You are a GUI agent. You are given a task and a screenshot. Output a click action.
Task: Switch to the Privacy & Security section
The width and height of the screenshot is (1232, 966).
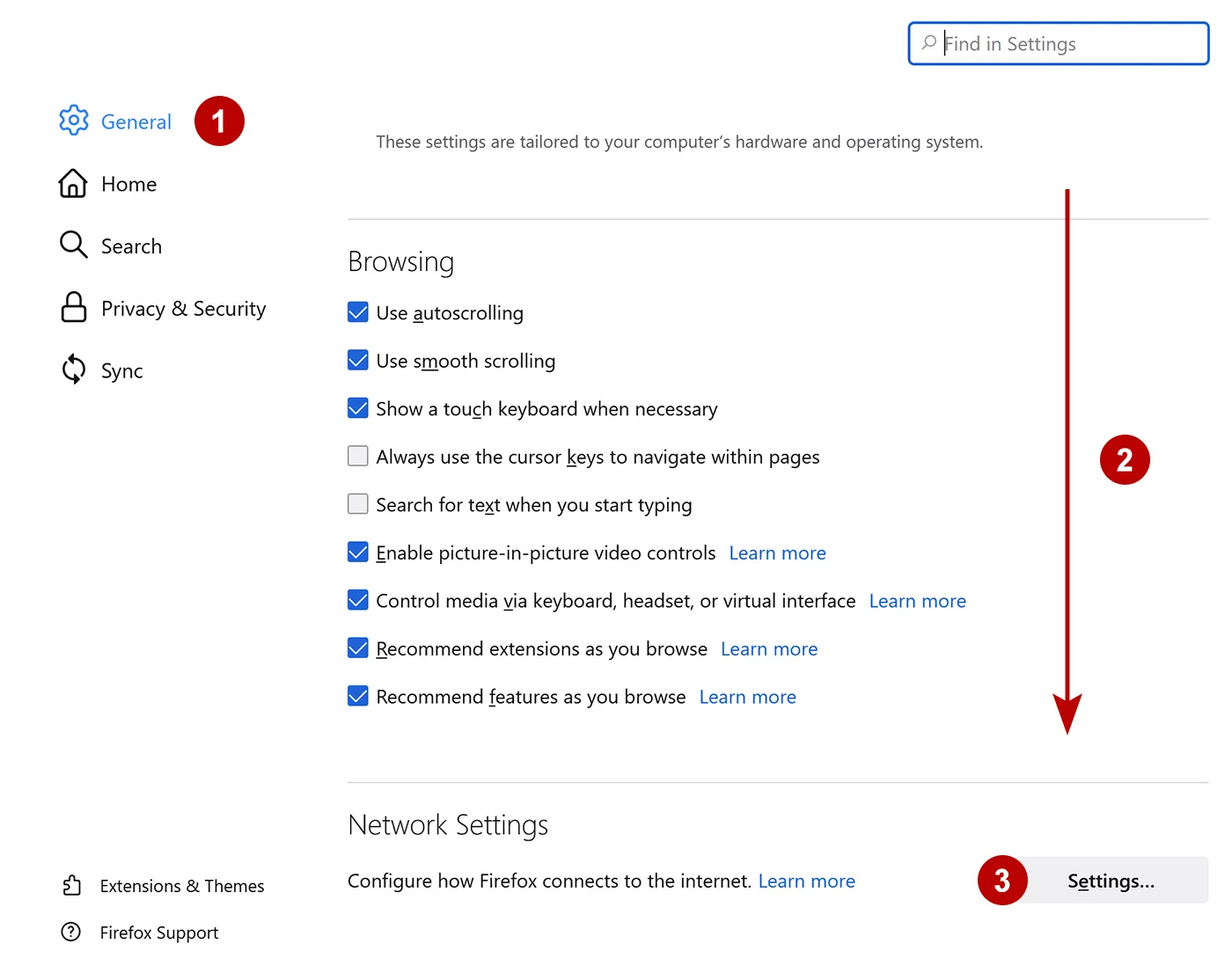coord(183,308)
